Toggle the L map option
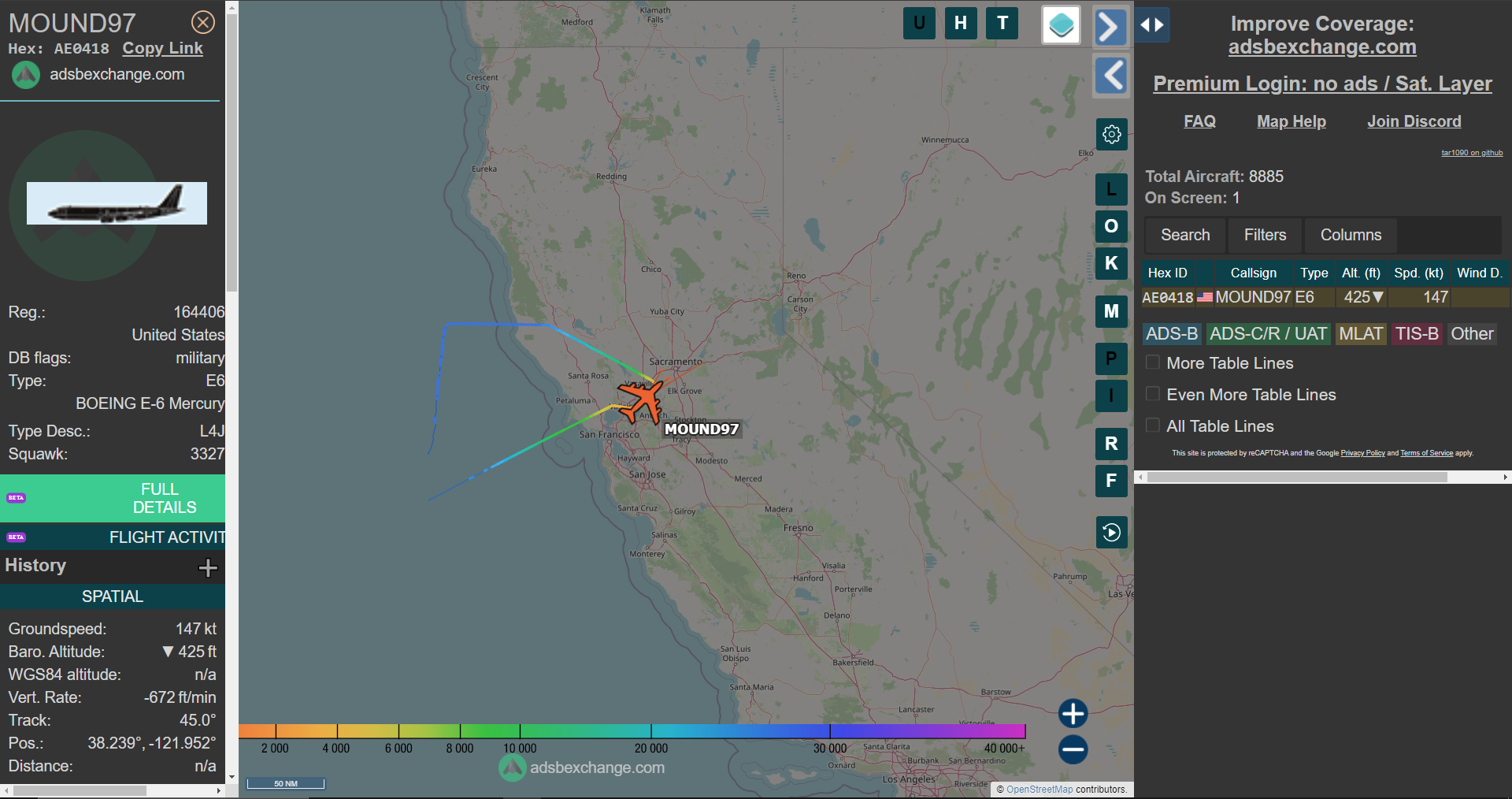 click(x=1111, y=189)
